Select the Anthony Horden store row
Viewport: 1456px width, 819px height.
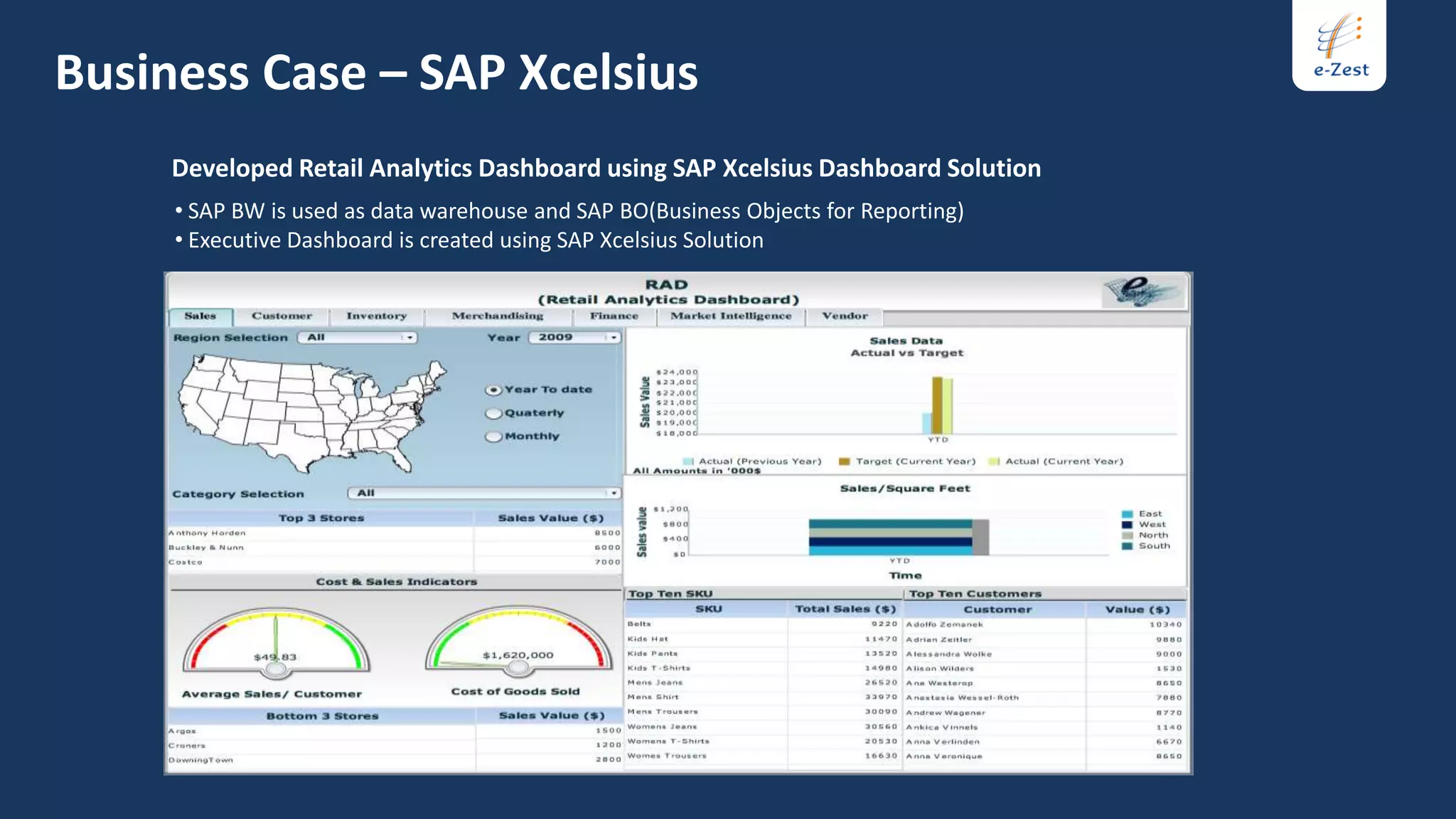point(395,533)
